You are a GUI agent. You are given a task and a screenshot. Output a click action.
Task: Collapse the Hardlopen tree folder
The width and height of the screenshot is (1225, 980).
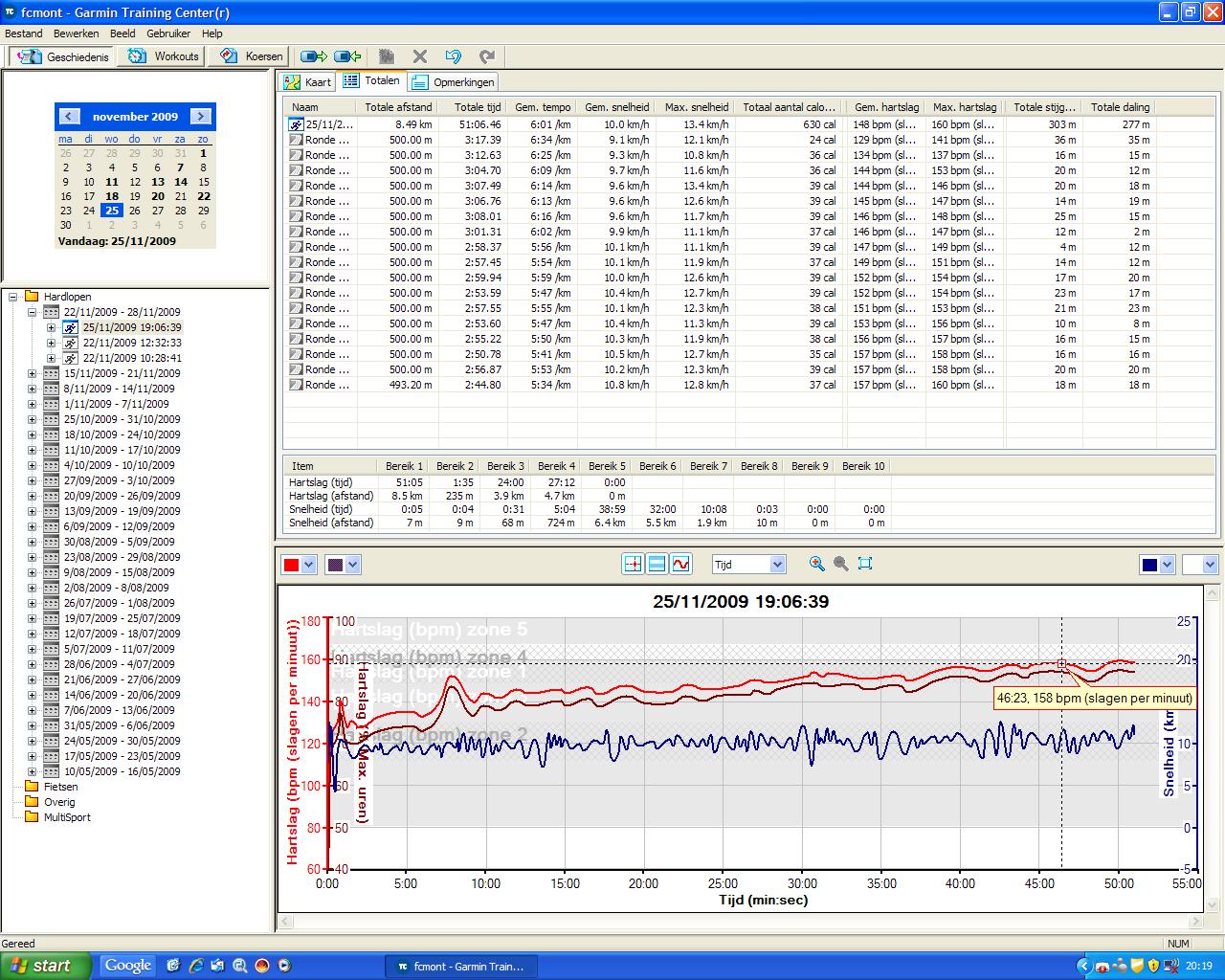pos(13,297)
